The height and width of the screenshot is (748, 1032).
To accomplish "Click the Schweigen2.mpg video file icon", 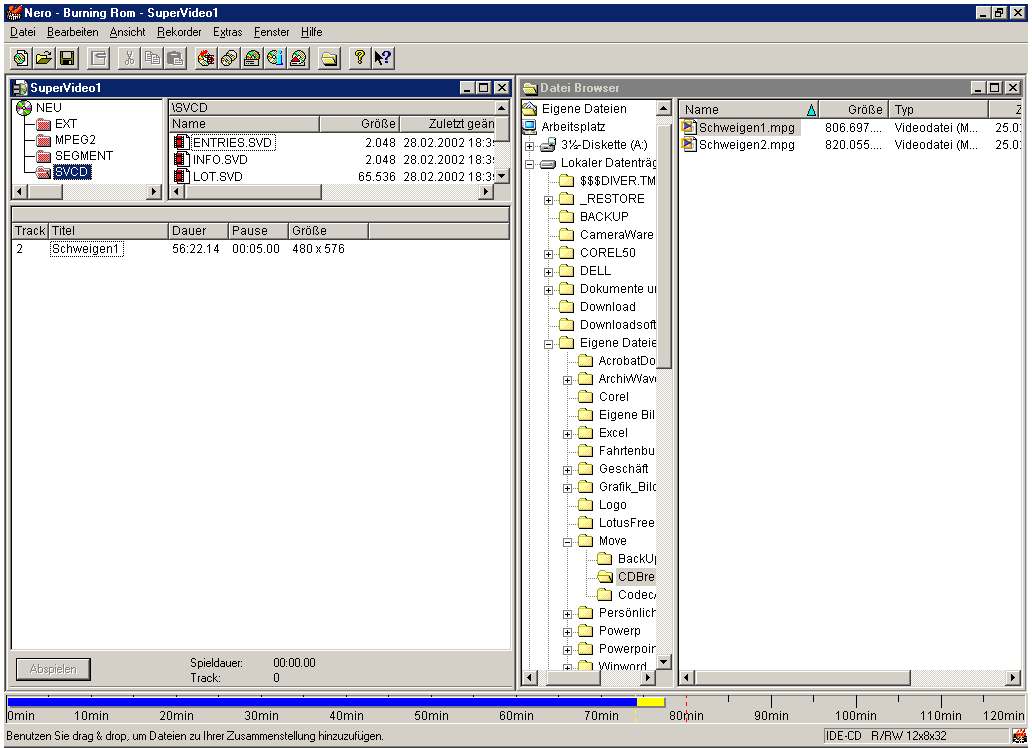I will (689, 145).
